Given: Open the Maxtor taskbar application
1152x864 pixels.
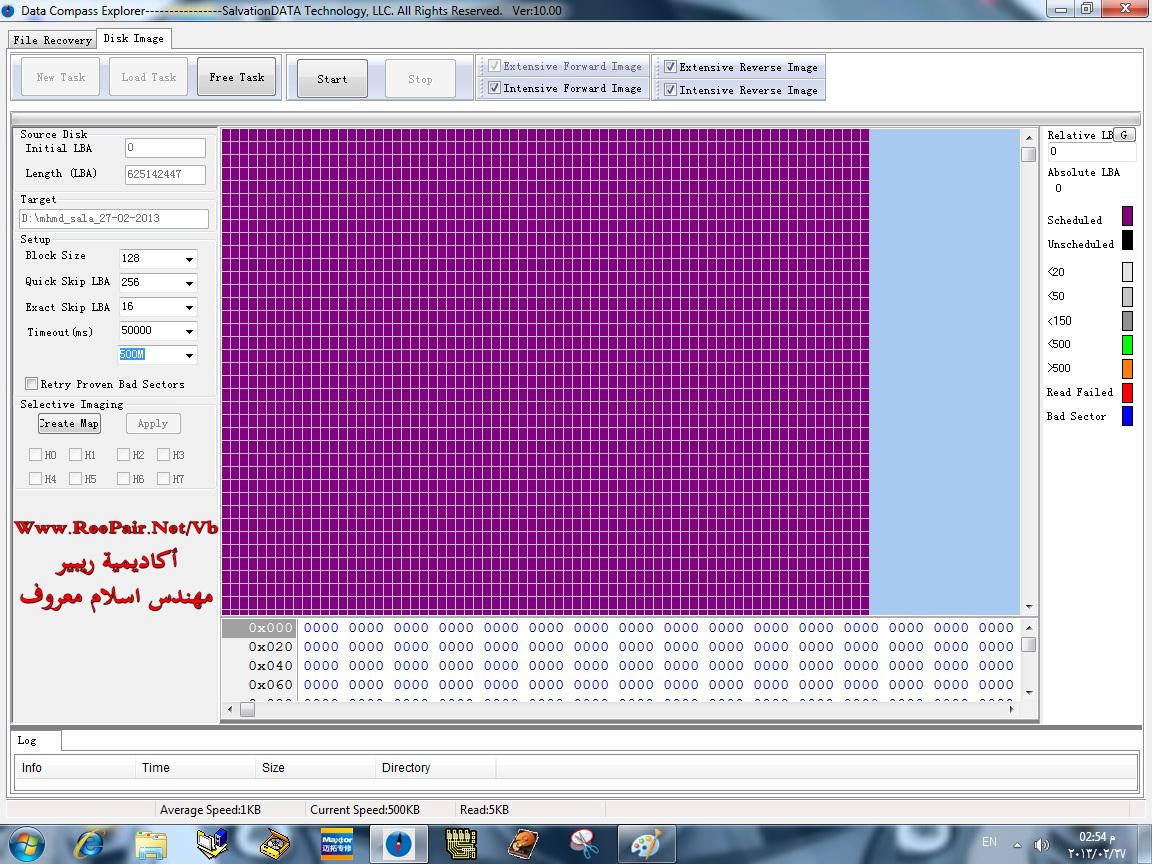Looking at the screenshot, I should (x=336, y=844).
